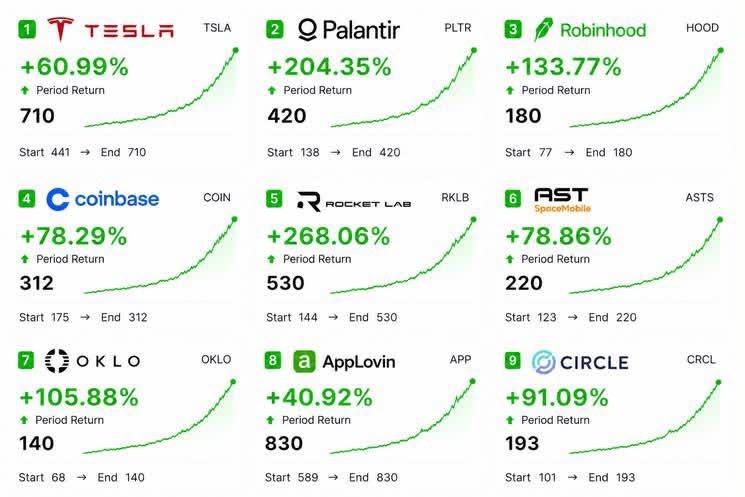745x497 pixels.
Task: Click the AppLovin price value 830
Action: point(284,444)
